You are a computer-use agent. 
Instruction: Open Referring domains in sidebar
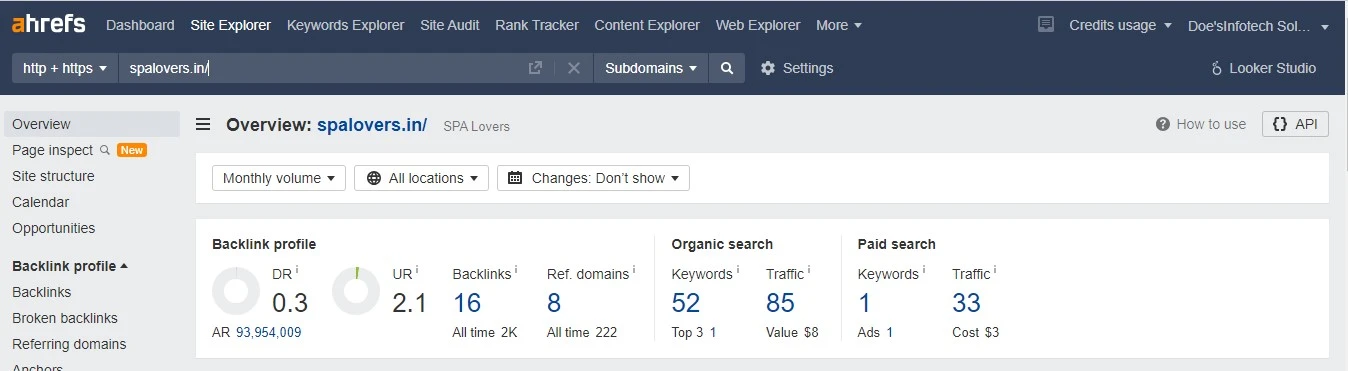point(69,344)
